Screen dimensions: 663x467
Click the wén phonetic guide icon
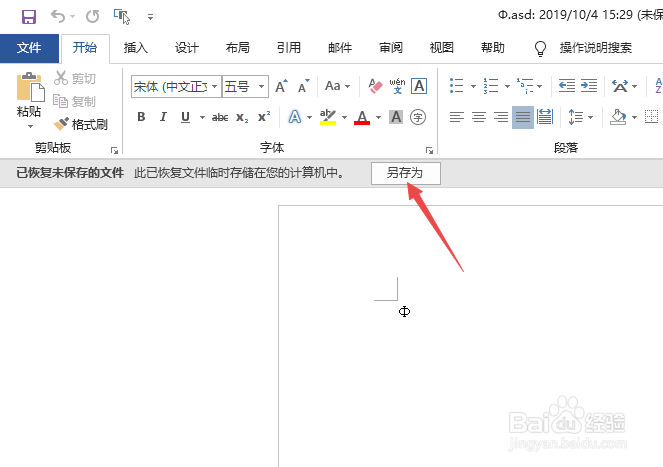(397, 86)
